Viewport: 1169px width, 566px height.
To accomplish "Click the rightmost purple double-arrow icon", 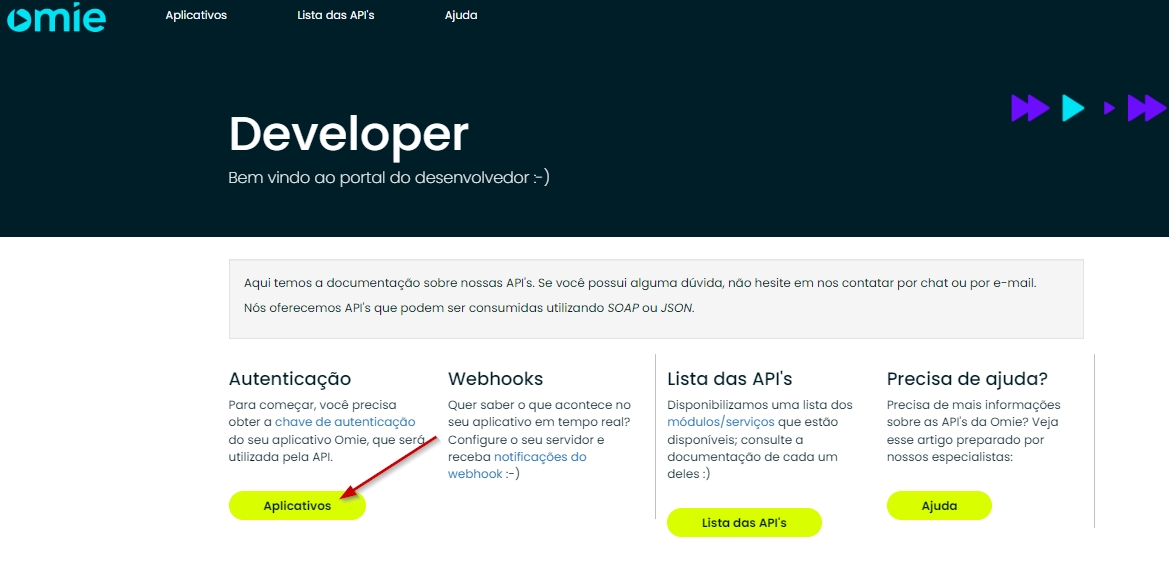I will (1146, 108).
